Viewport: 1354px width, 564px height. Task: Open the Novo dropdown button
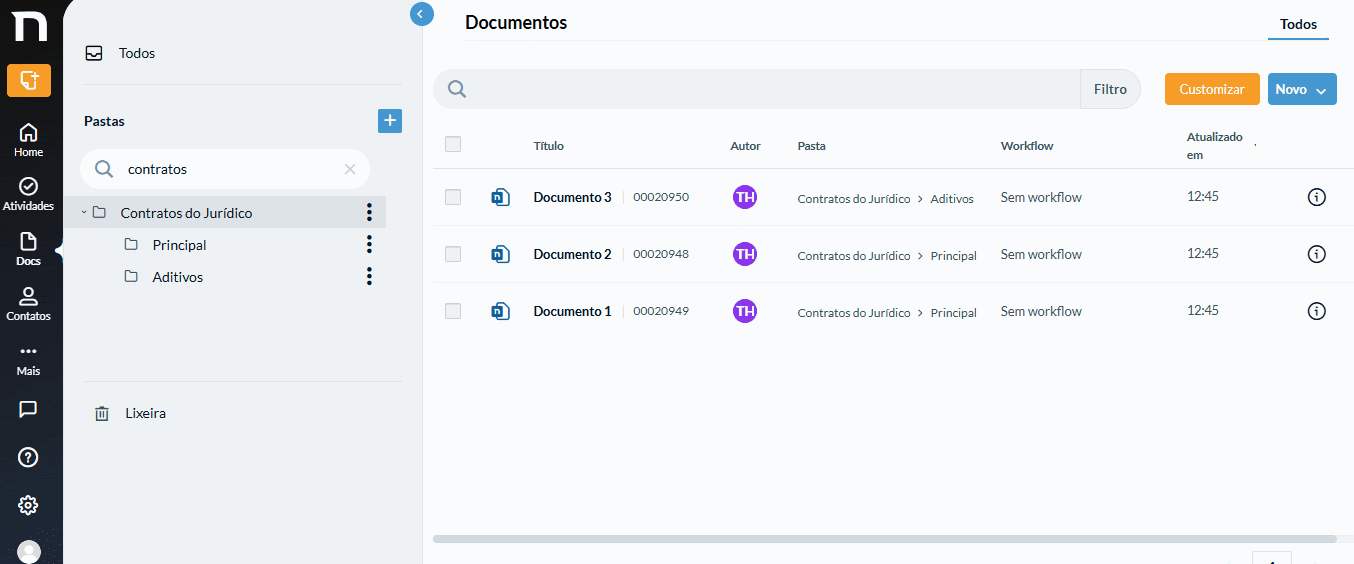[x=1302, y=89]
